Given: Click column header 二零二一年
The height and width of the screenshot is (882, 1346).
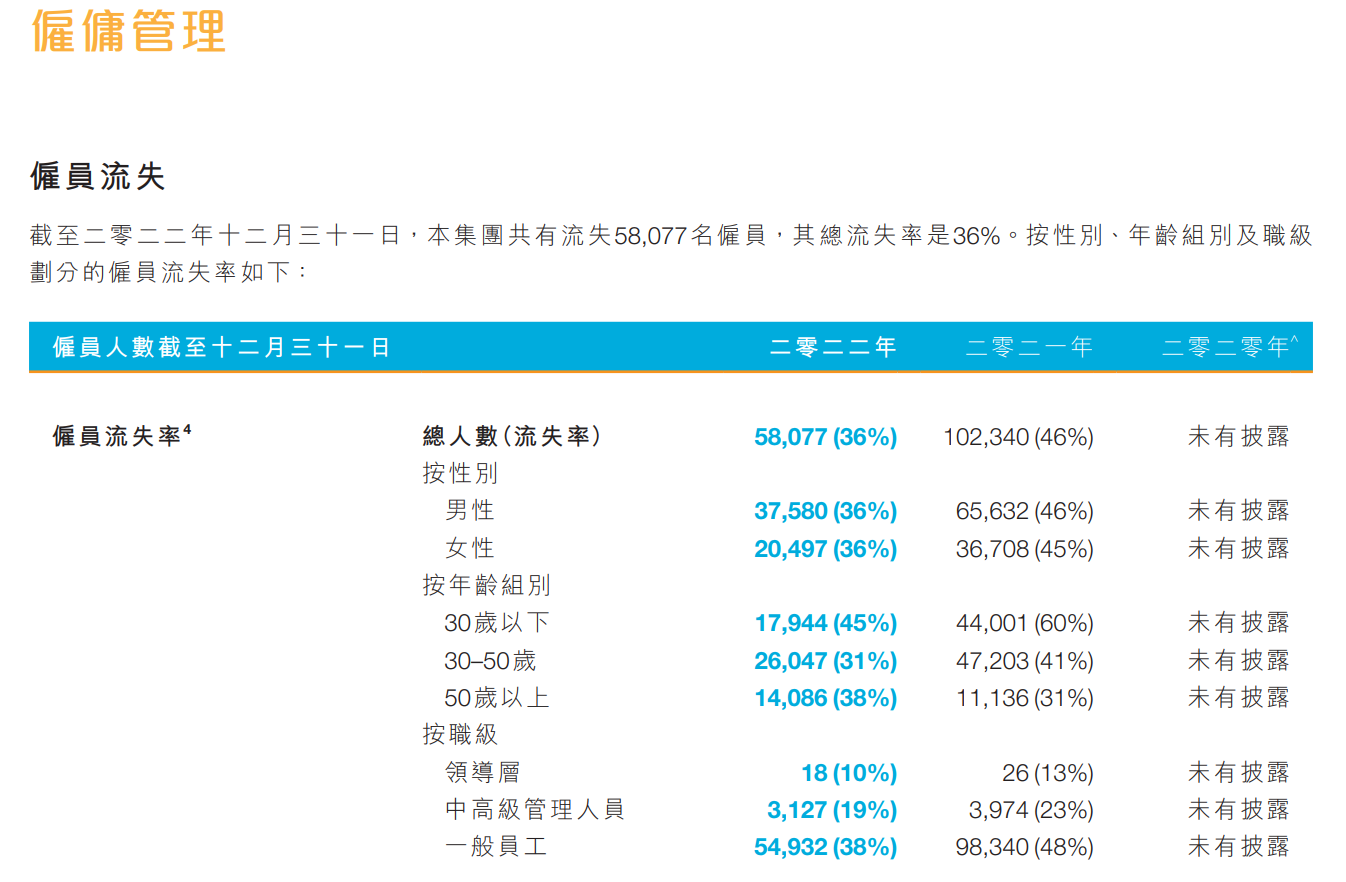Looking at the screenshot, I should pyautogui.click(x=1029, y=348).
